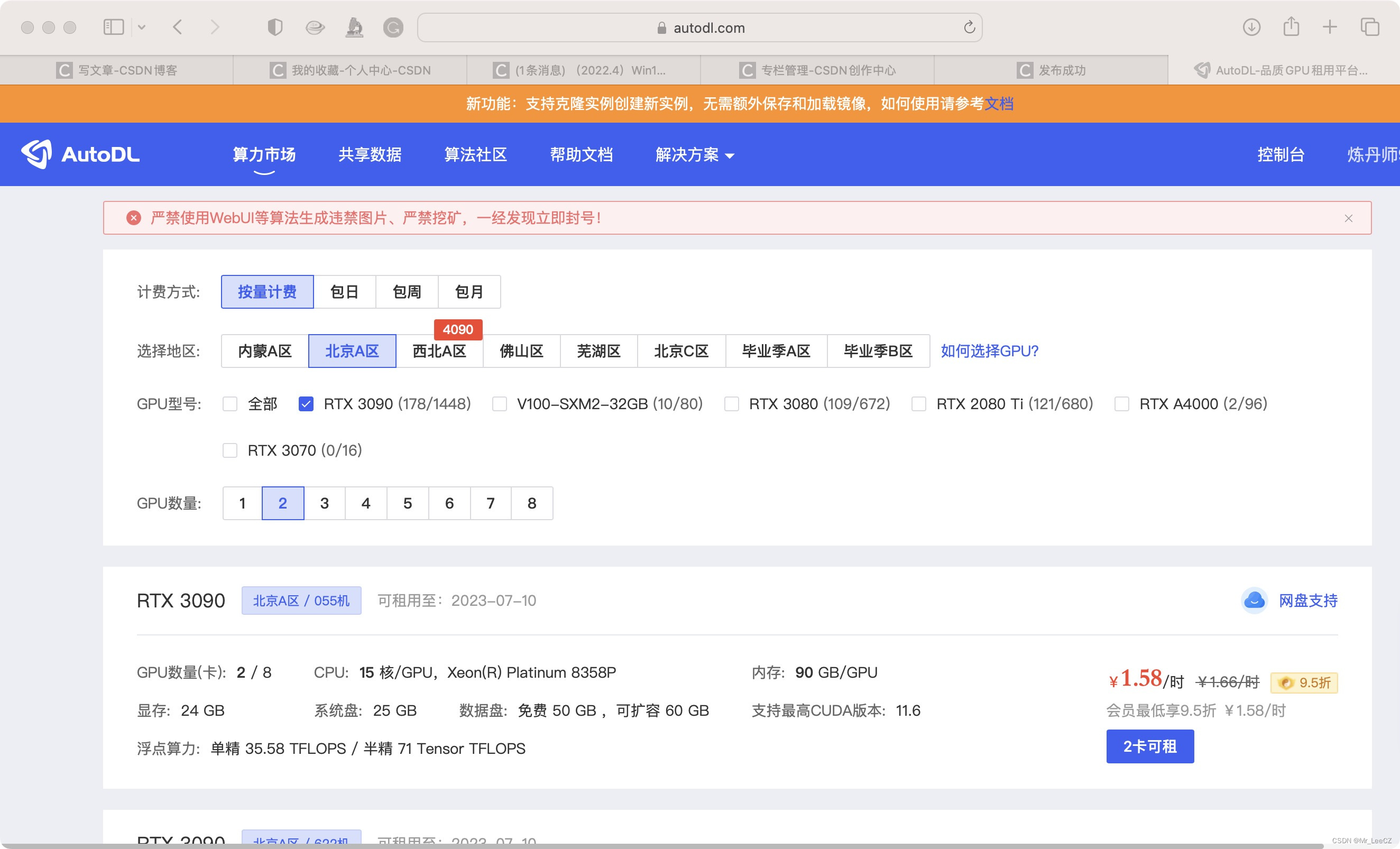1400x849 pixels.
Task: Go forward with the right arrow
Action: (x=214, y=27)
